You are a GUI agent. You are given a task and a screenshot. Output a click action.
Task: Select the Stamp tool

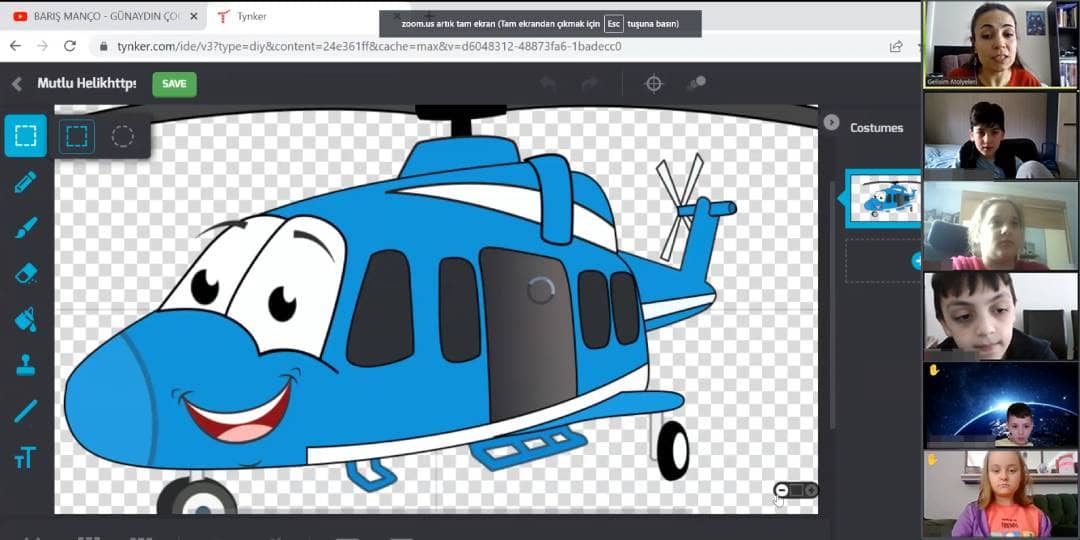click(25, 365)
